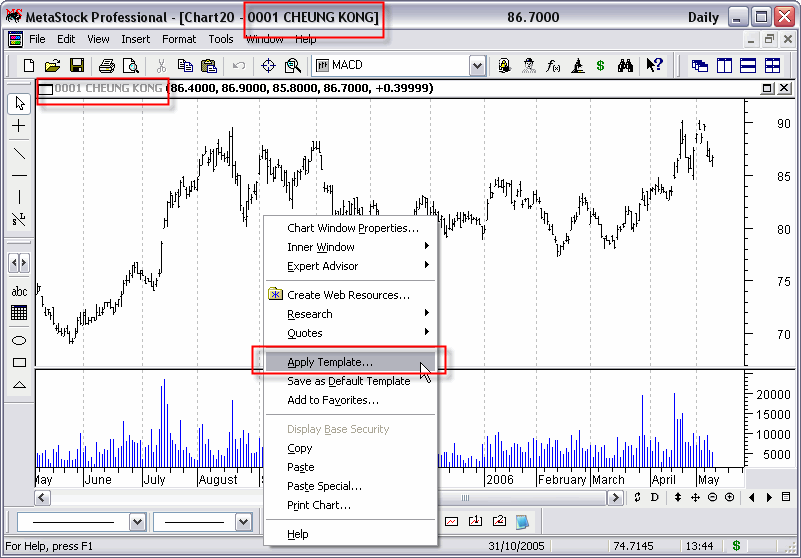The width and height of the screenshot is (801, 558).
Task: Open Print Preview icon
Action: [131, 65]
